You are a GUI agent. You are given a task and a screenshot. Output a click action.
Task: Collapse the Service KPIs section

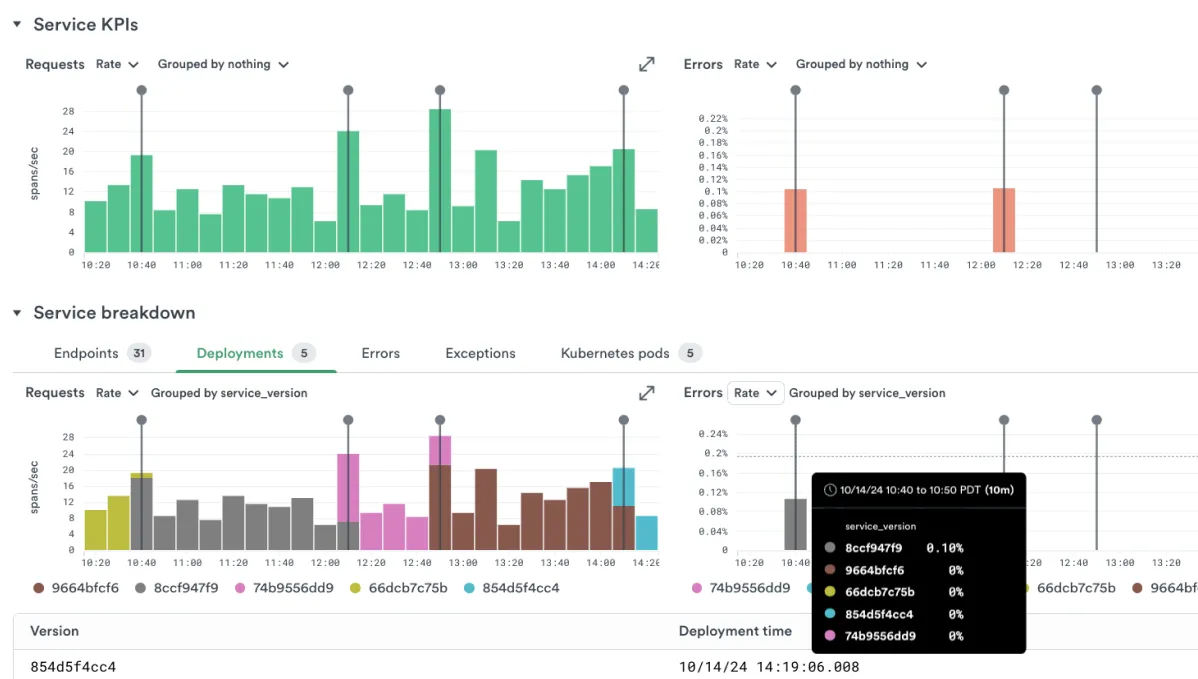[x=17, y=24]
